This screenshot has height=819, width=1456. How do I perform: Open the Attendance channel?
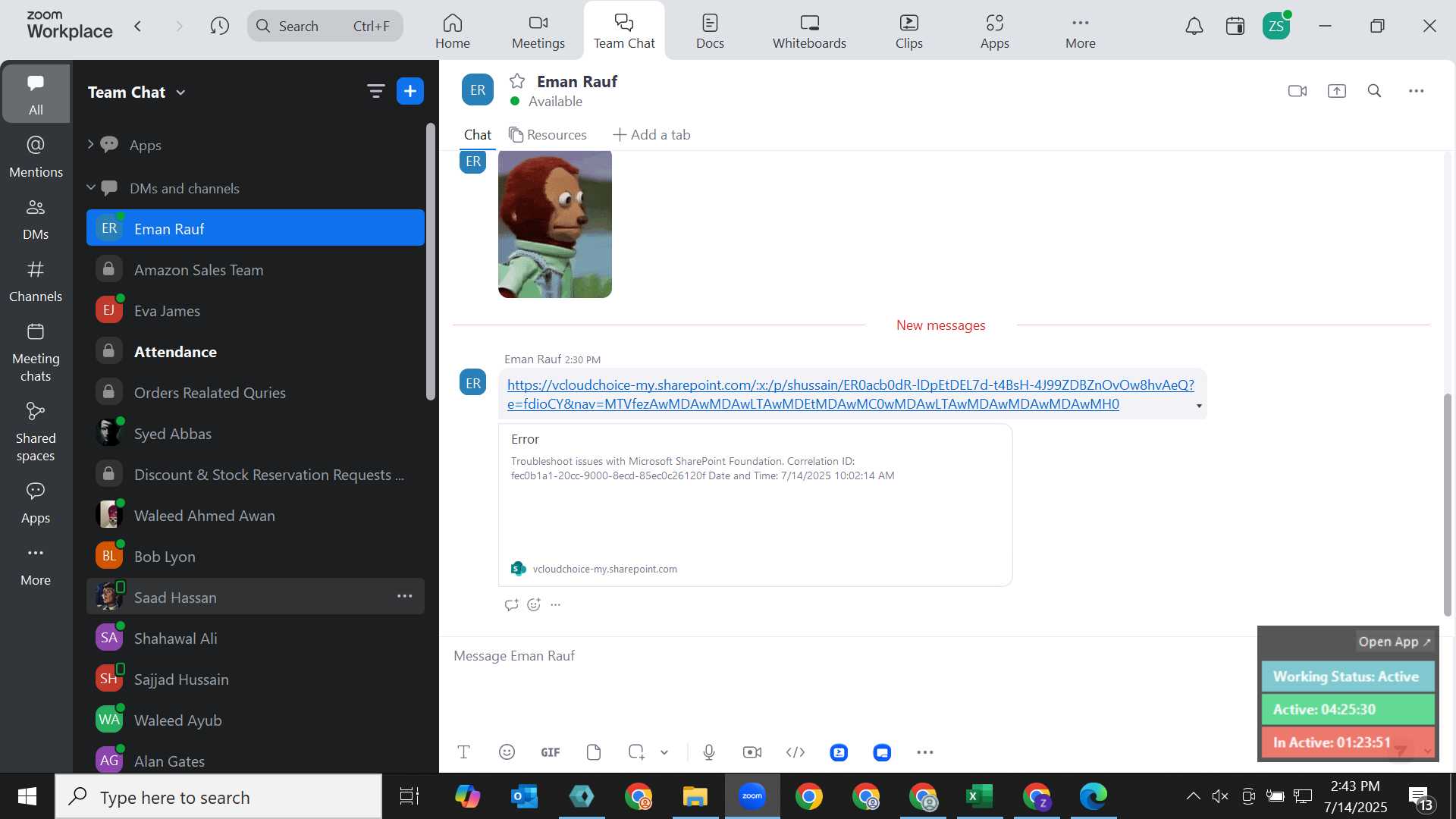(255, 351)
